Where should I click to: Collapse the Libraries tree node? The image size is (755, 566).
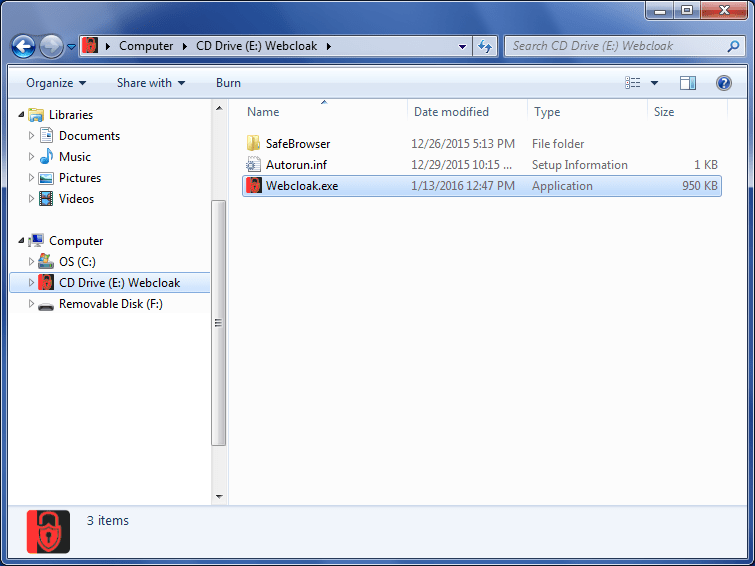[x=21, y=114]
